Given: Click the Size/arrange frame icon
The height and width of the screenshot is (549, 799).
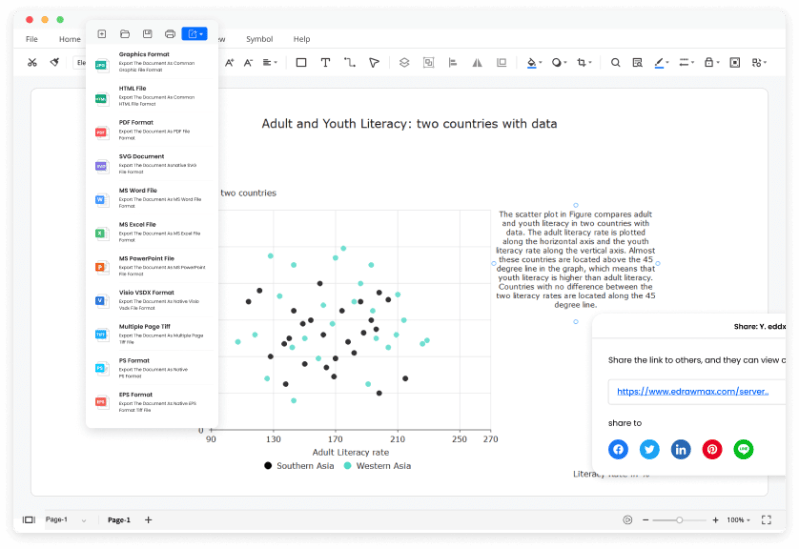Looking at the screenshot, I should click(501, 63).
